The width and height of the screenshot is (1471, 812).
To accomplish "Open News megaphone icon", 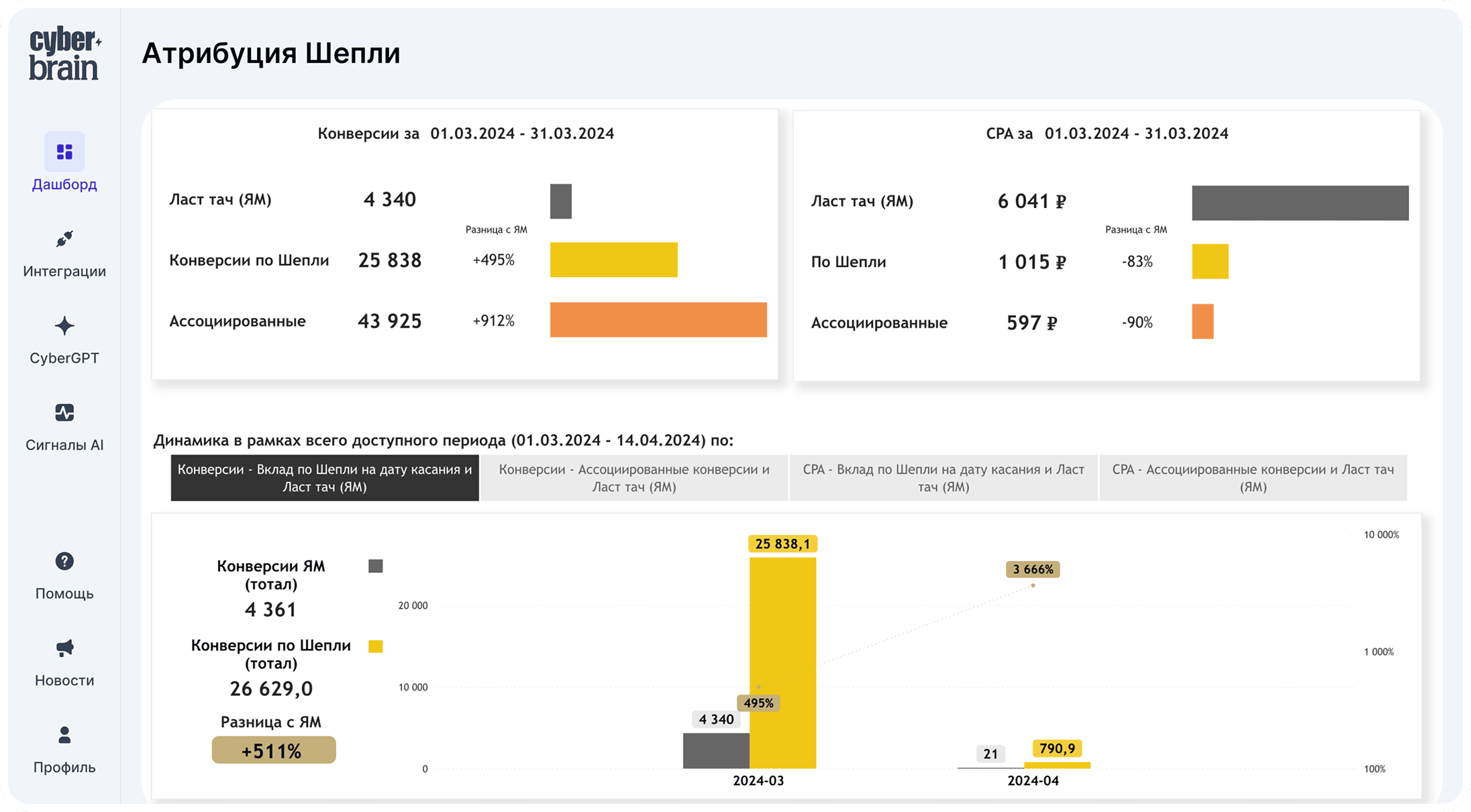I will coord(64,648).
